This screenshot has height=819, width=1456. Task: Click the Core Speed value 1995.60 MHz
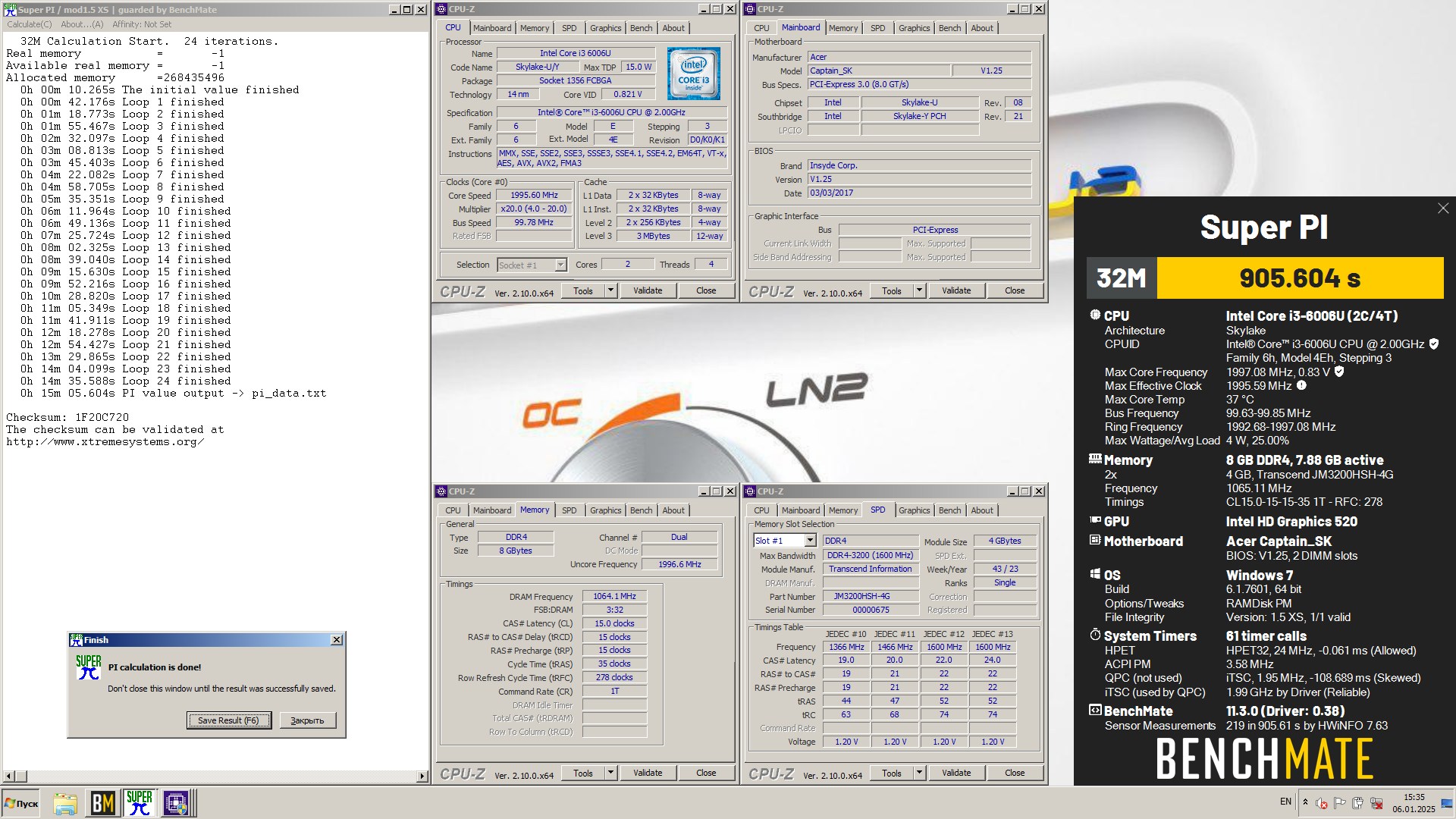[x=534, y=195]
